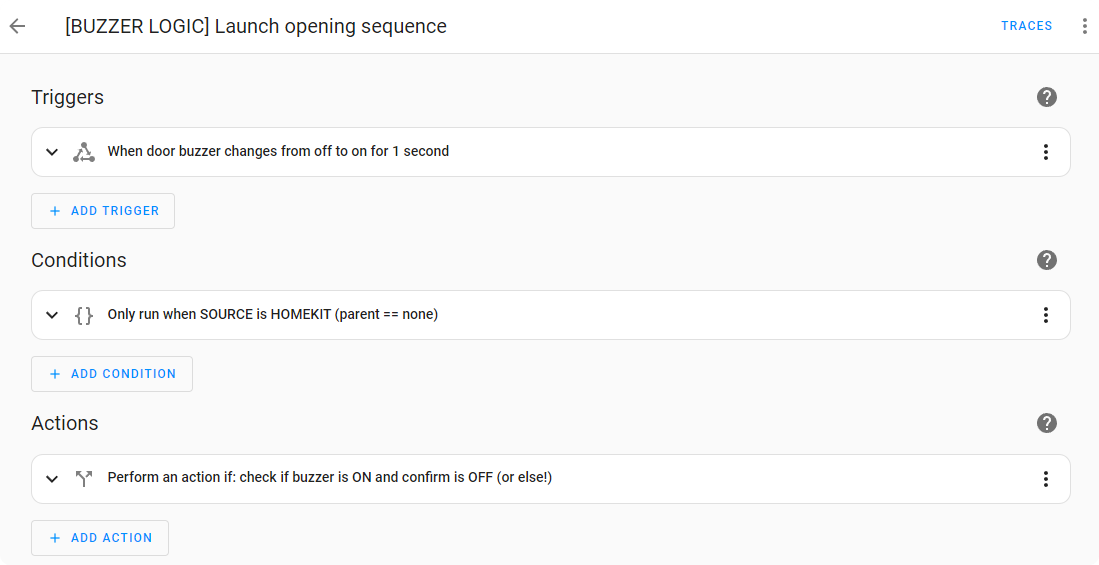
Task: Click the template braces icon on condition
Action: click(x=84, y=315)
